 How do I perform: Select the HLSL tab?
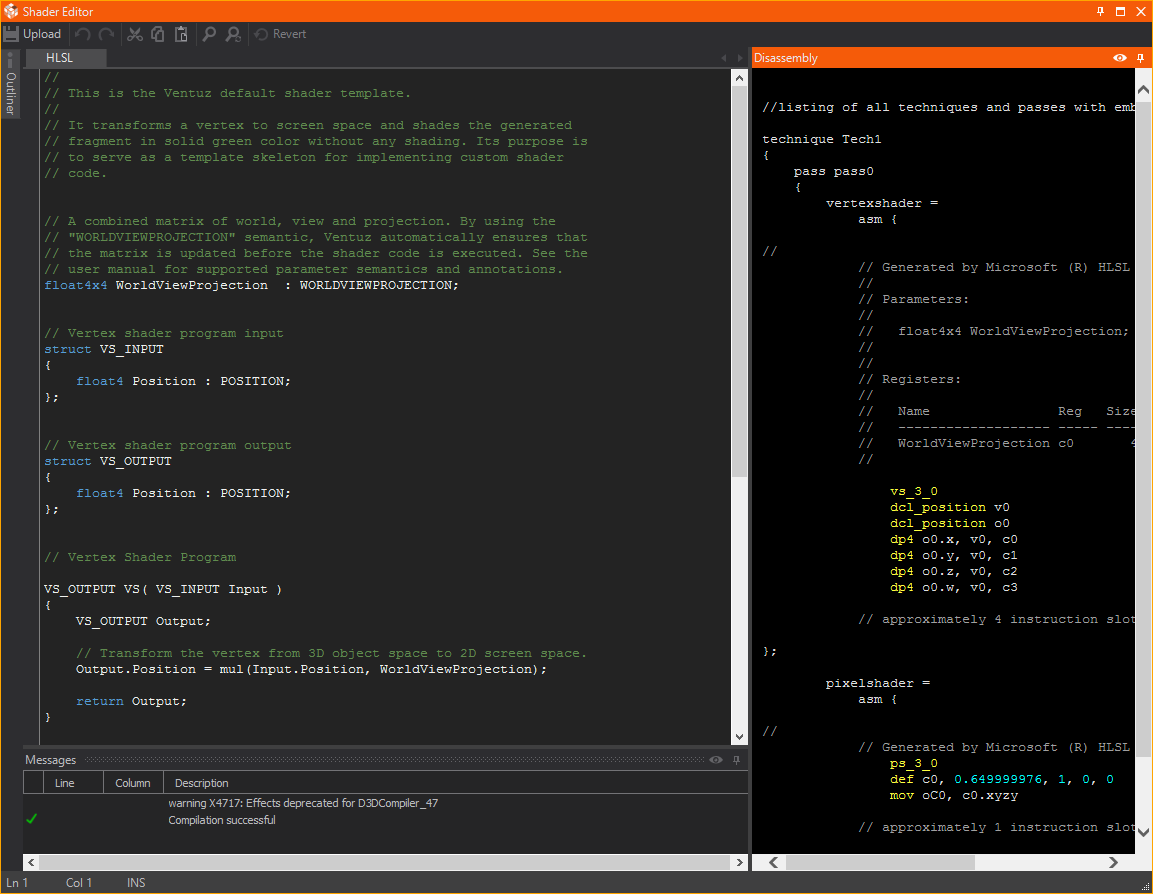tap(60, 58)
